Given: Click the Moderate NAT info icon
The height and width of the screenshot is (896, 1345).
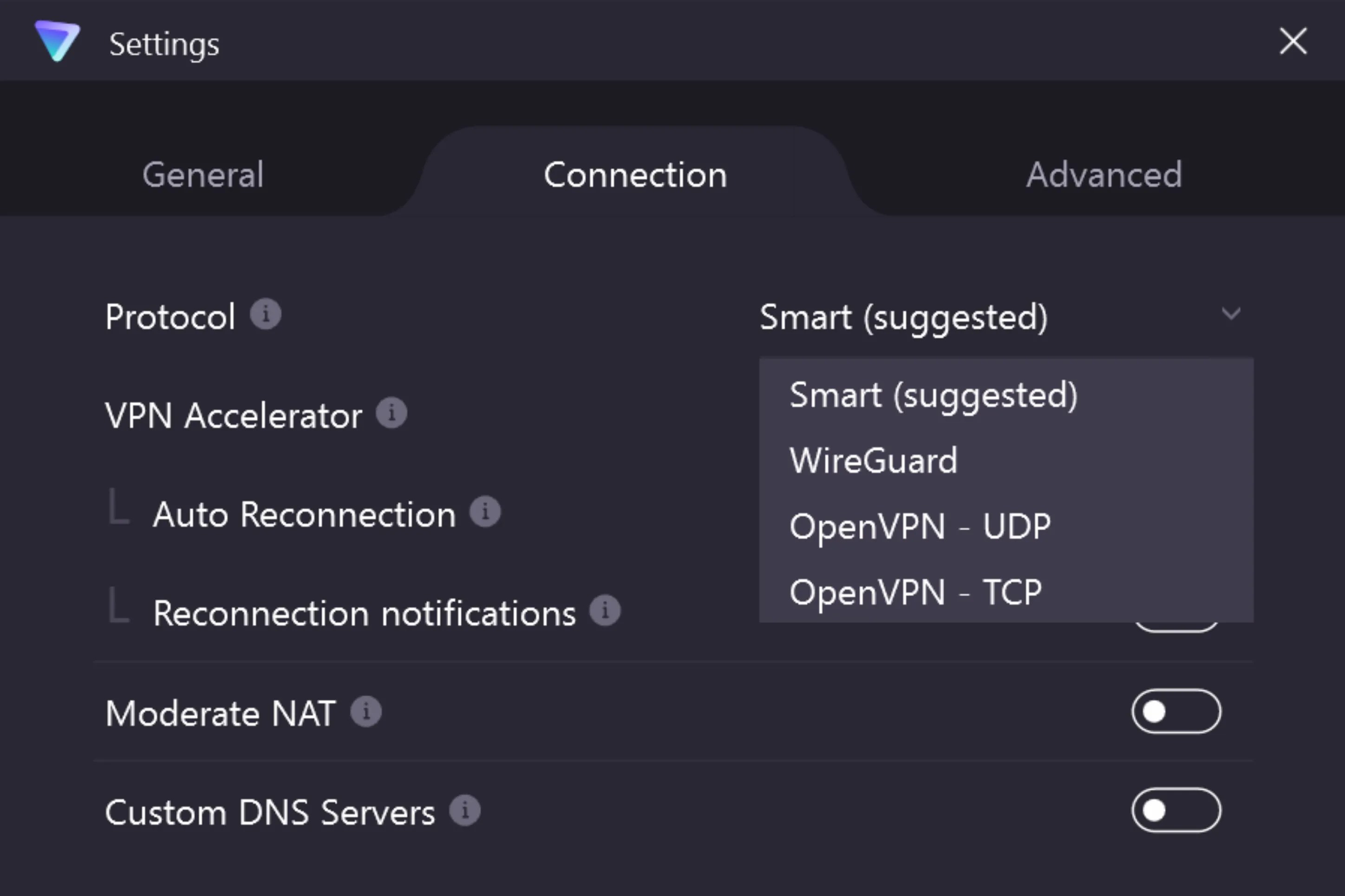Looking at the screenshot, I should (366, 711).
